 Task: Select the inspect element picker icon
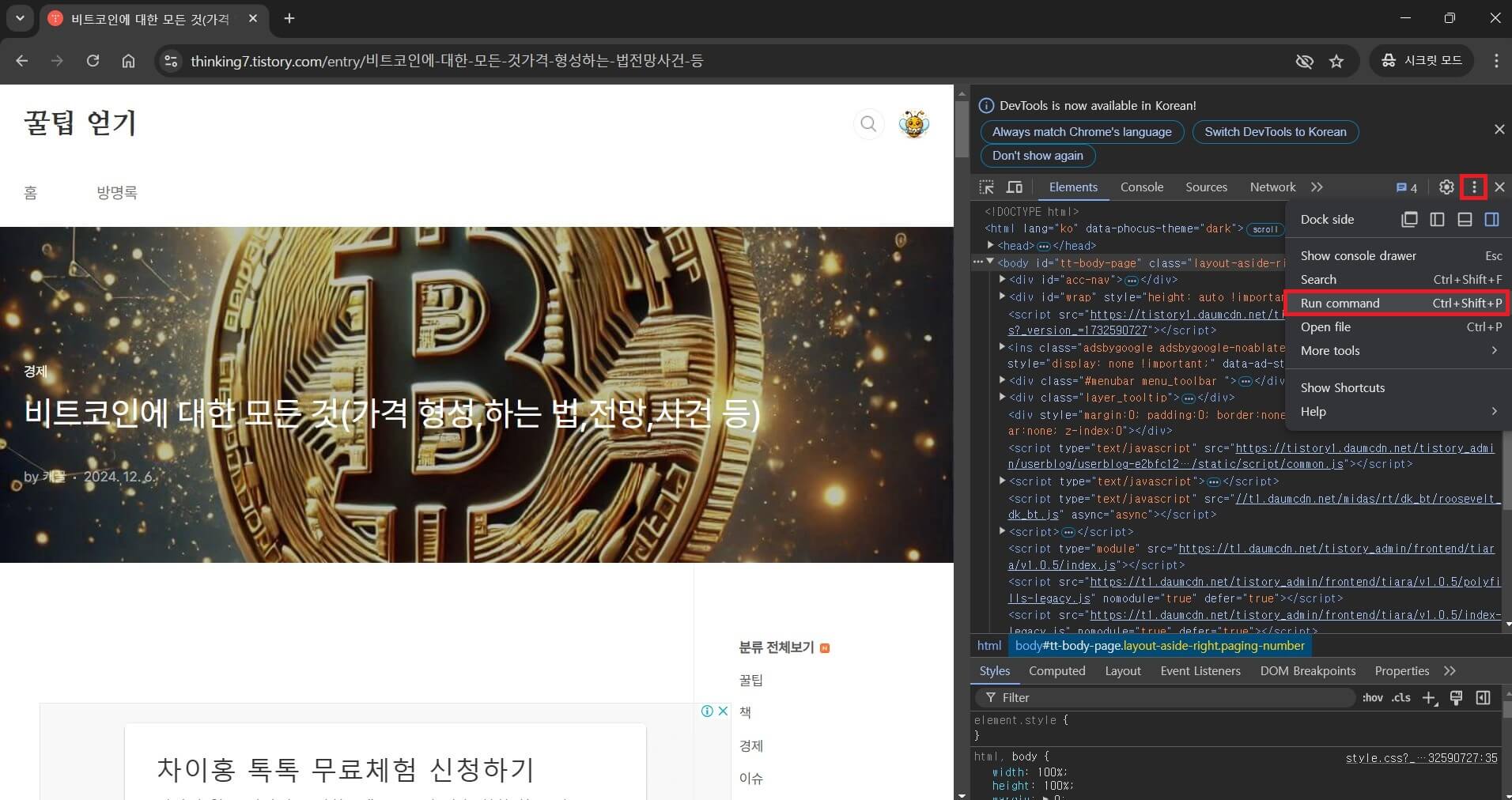986,187
